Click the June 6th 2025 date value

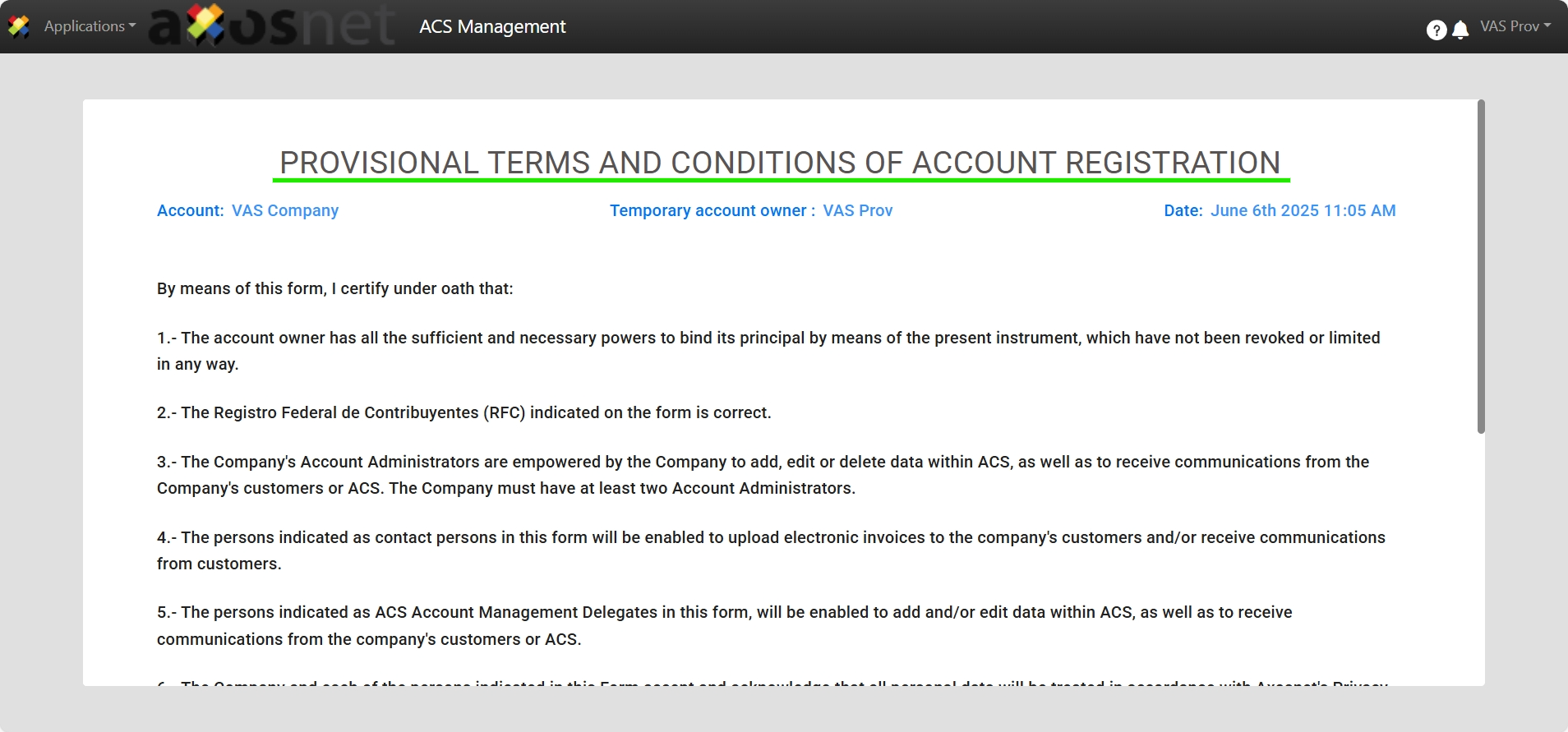pyautogui.click(x=1303, y=210)
